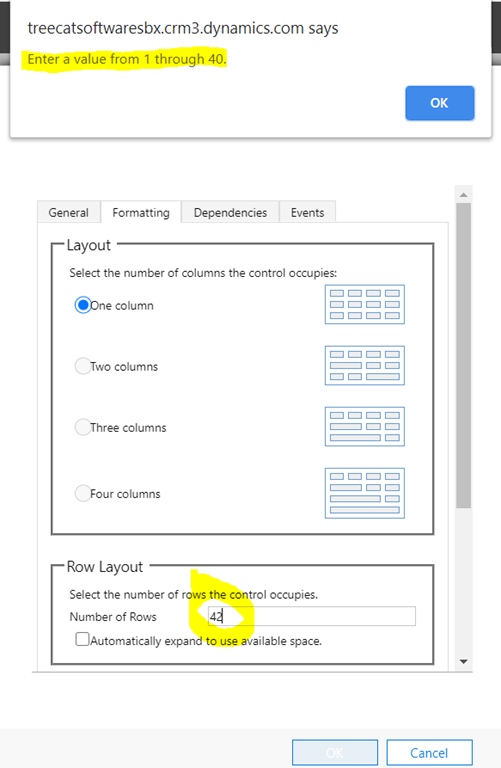Screen dimensions: 501x768
Task: Click Cancel at the dialog bottom
Action: [429, 753]
